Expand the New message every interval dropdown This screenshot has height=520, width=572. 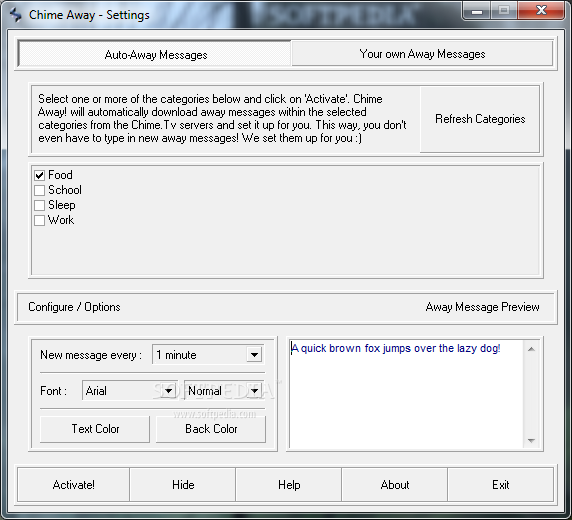pyautogui.click(x=254, y=354)
